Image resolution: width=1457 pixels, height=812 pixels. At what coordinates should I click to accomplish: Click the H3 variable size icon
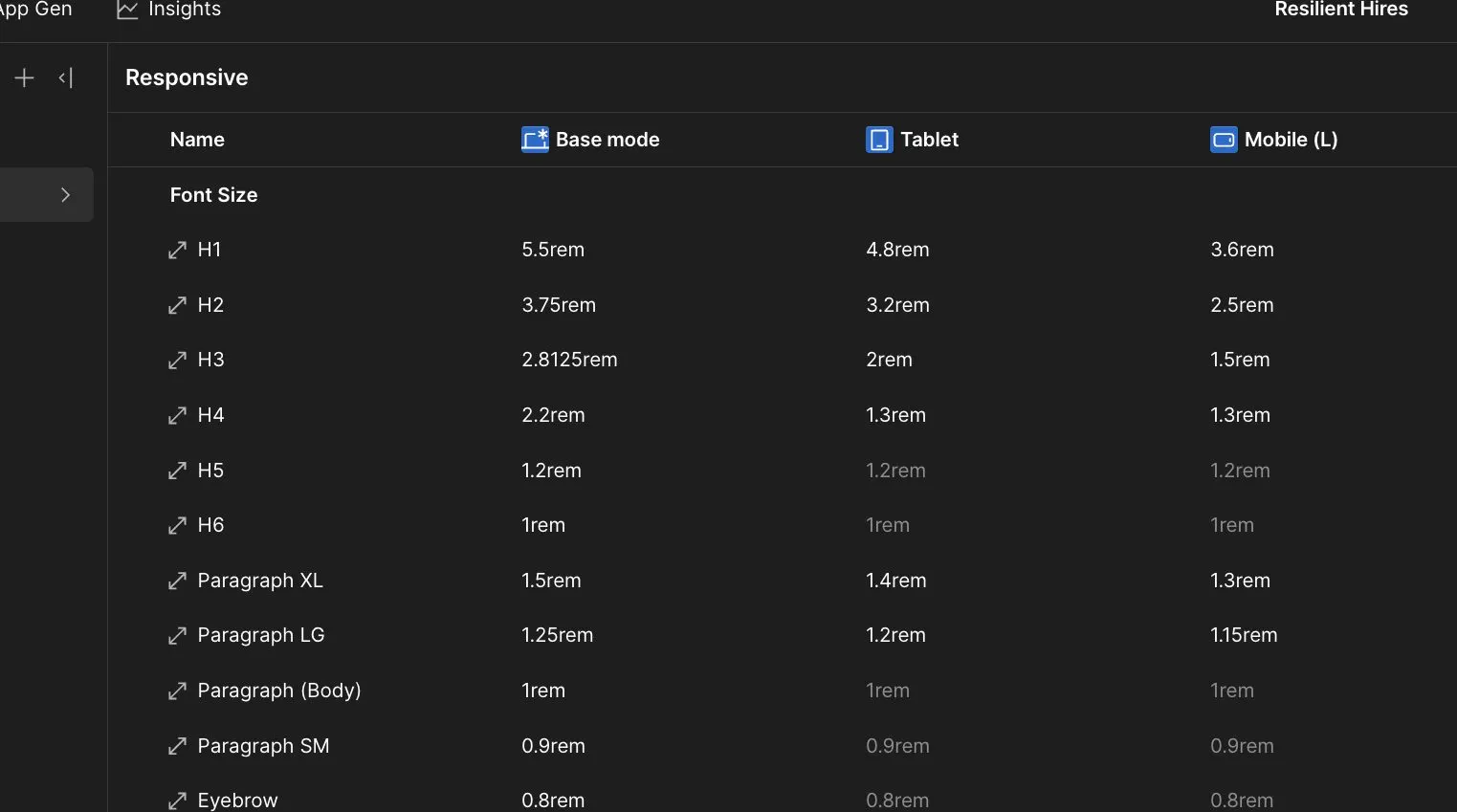(177, 361)
